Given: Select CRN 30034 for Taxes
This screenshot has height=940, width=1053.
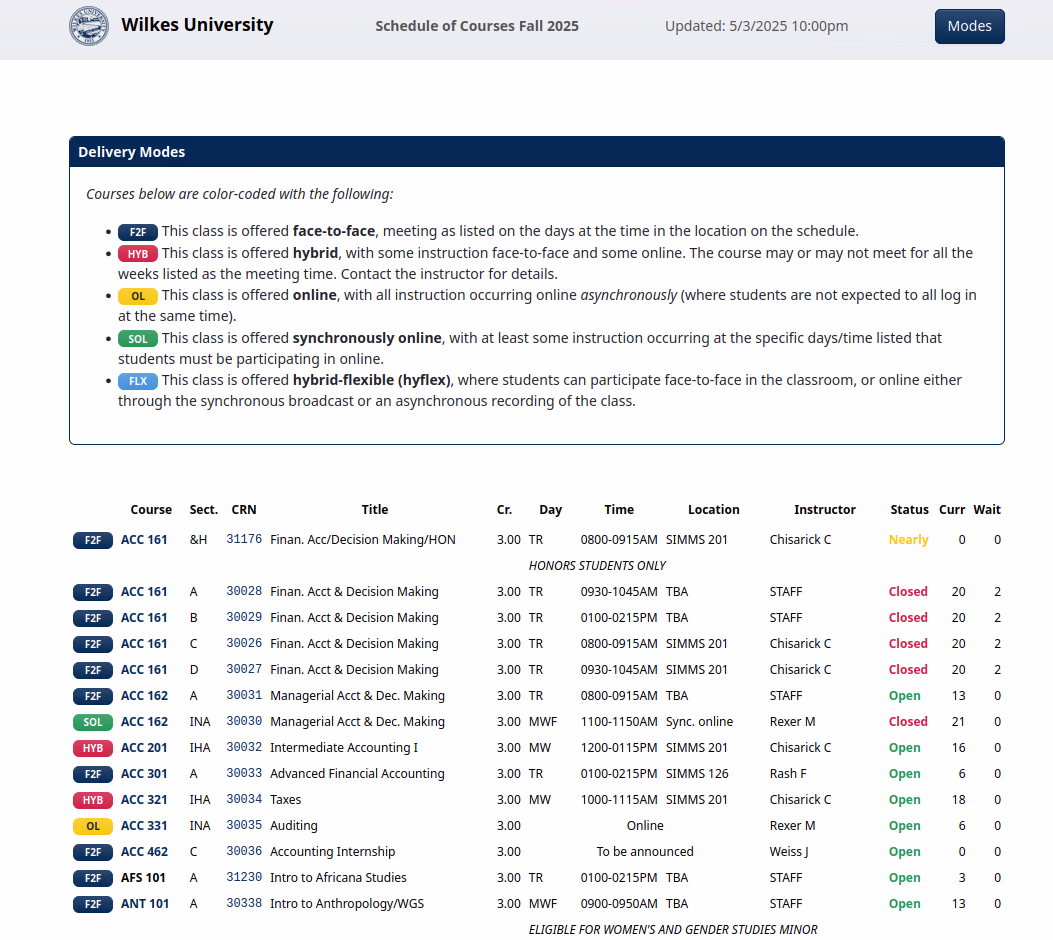Looking at the screenshot, I should [244, 800].
